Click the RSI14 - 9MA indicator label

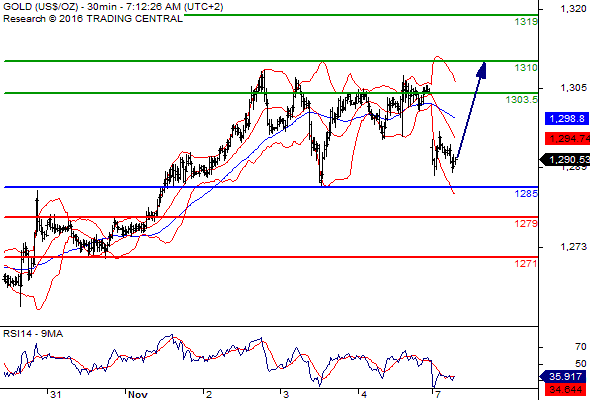pos(33,334)
